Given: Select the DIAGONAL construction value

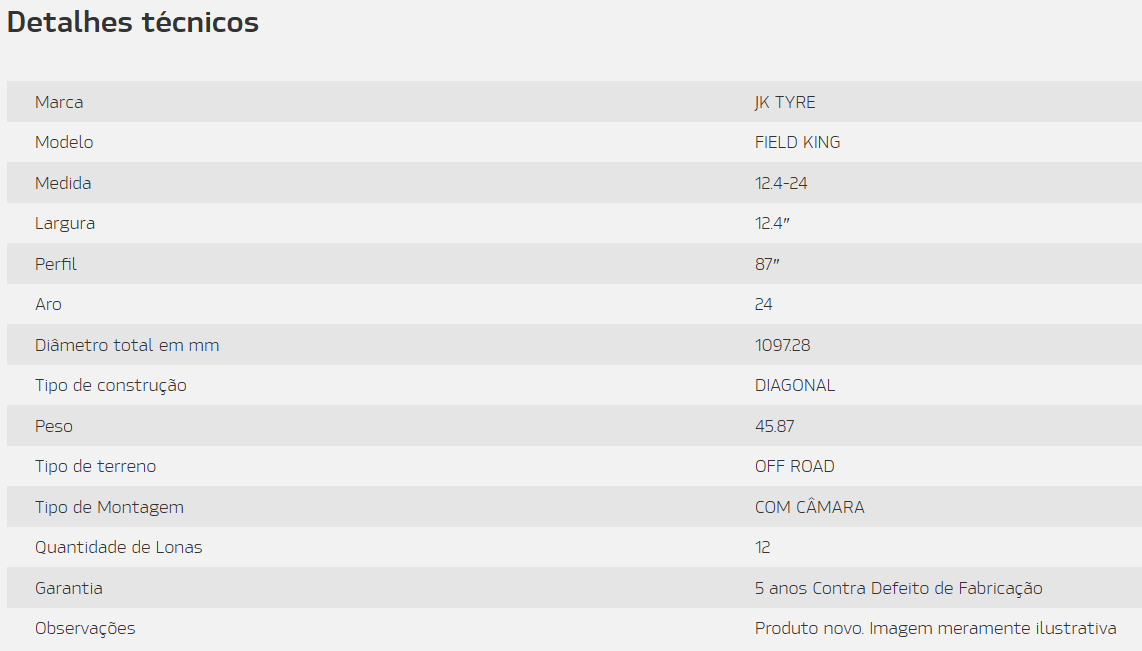Looking at the screenshot, I should click(795, 385).
